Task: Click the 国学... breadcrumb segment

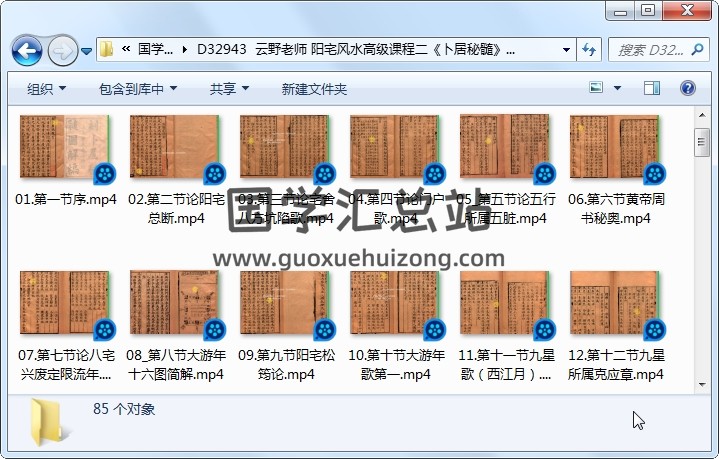Action: [155, 49]
